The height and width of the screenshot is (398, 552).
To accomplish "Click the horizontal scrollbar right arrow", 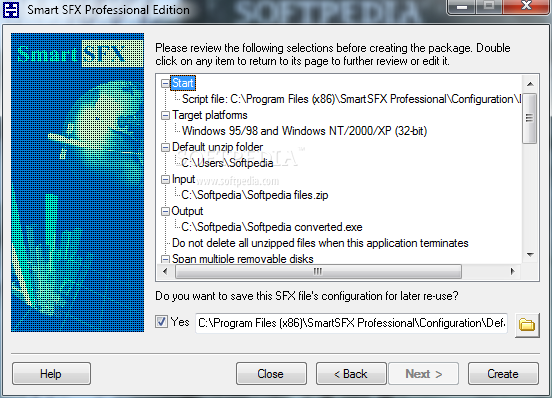I will (513, 271).
